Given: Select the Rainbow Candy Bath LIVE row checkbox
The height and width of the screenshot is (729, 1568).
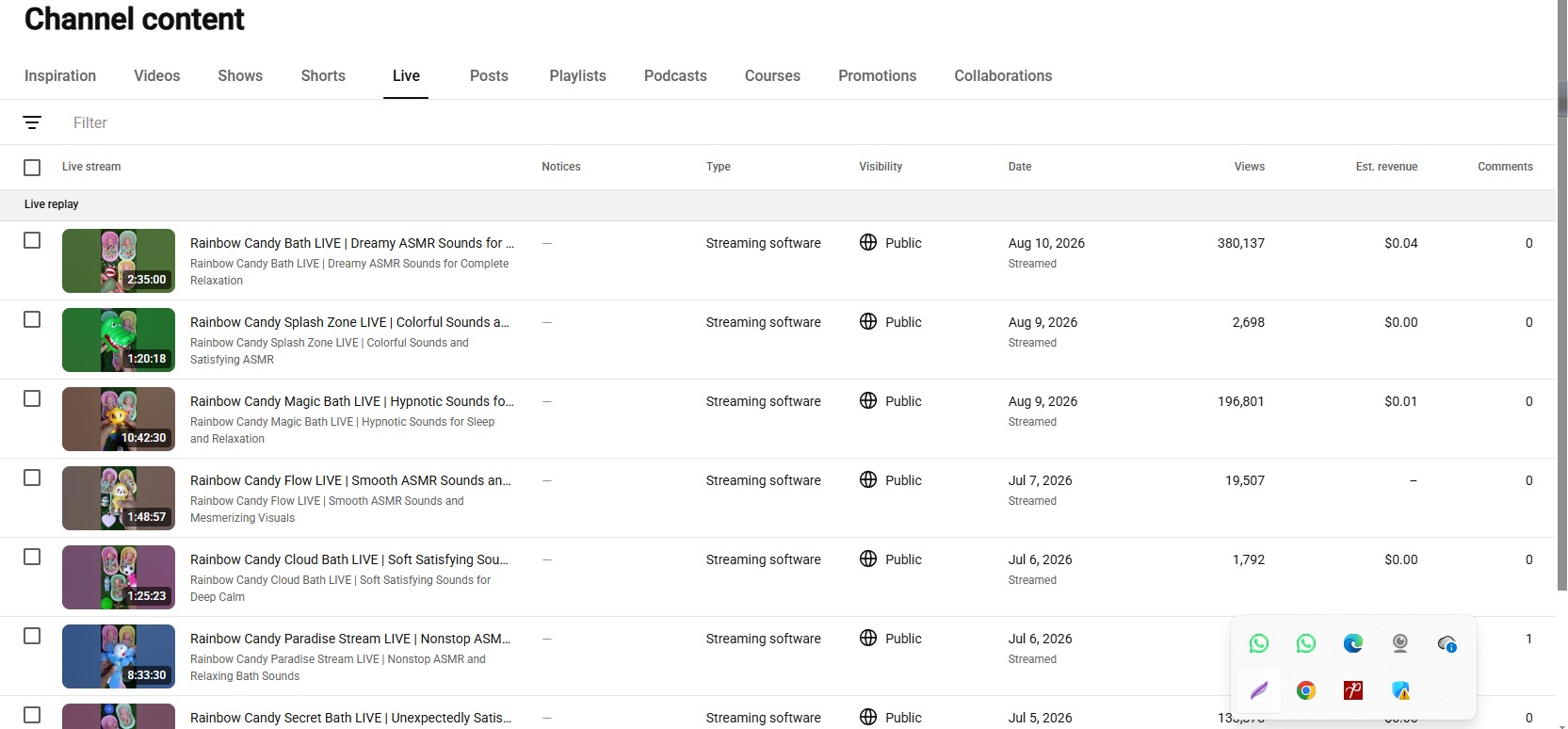Looking at the screenshot, I should coord(32,240).
